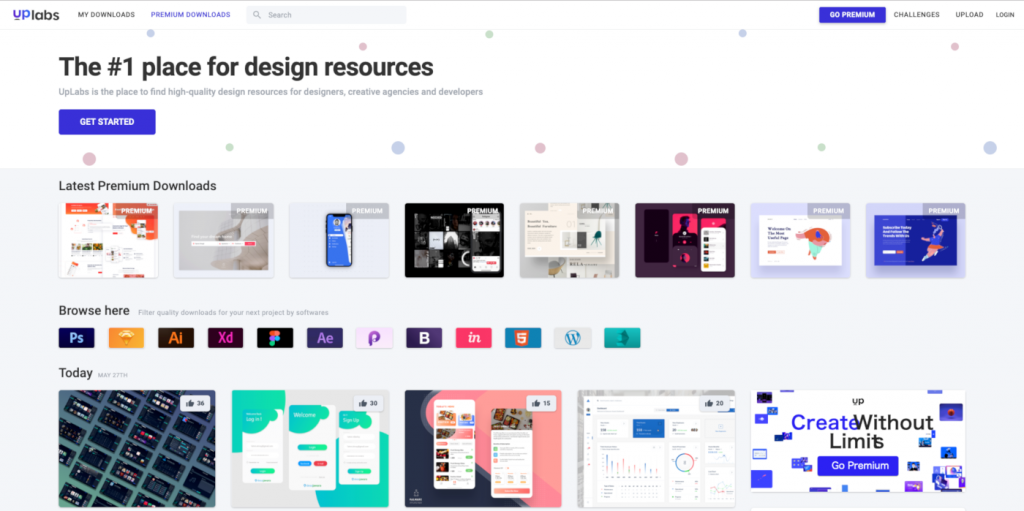Viewport: 1024px width, 511px height.
Task: Click the 'The #1 place for design resources' headline
Action: [x=246, y=67]
